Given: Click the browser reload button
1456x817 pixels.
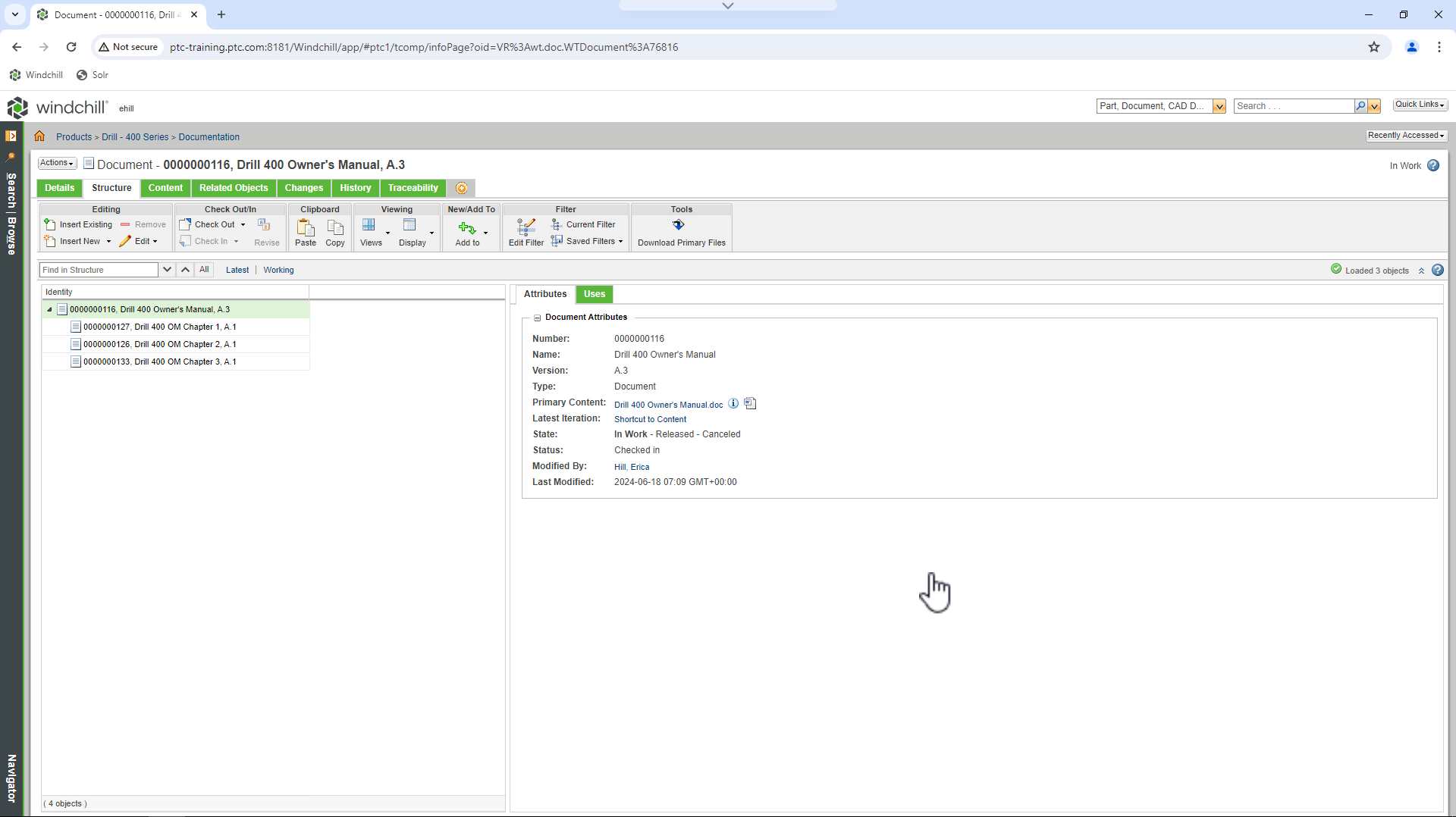Looking at the screenshot, I should point(71,47).
